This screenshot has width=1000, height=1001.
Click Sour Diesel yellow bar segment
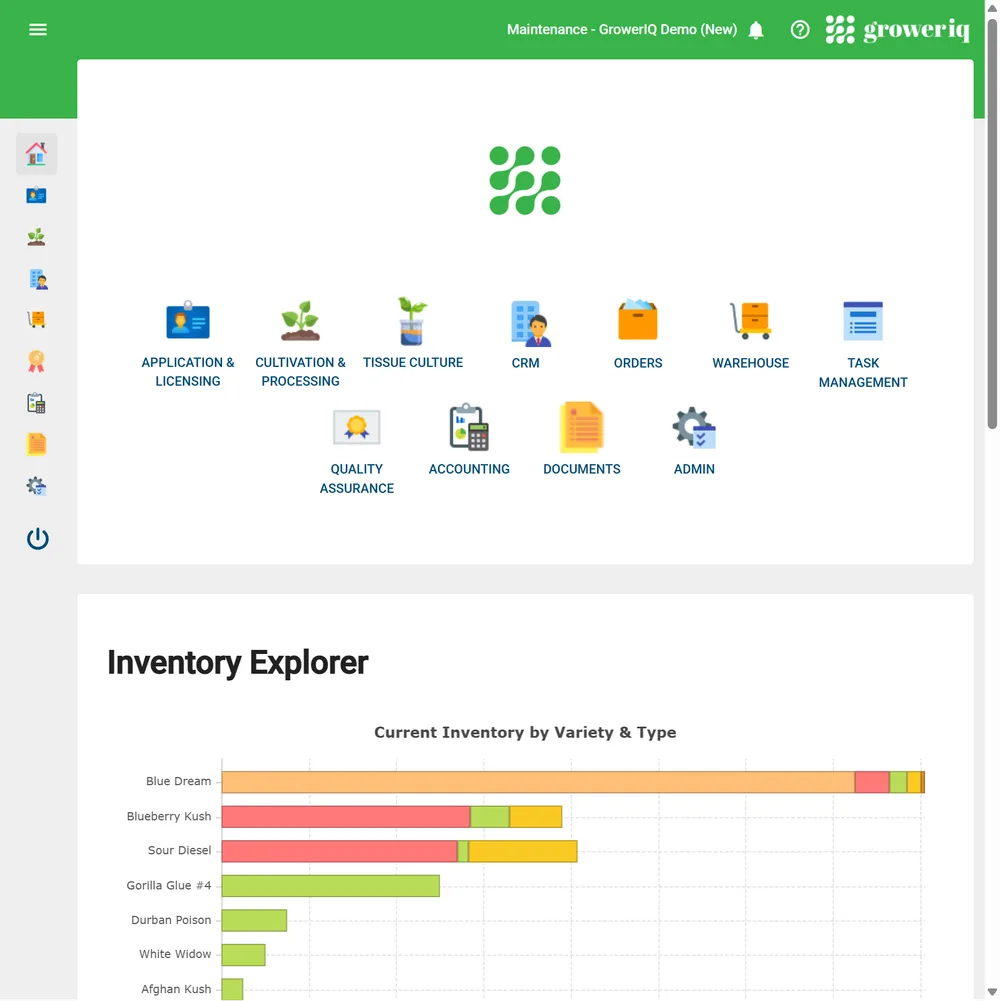pos(522,851)
